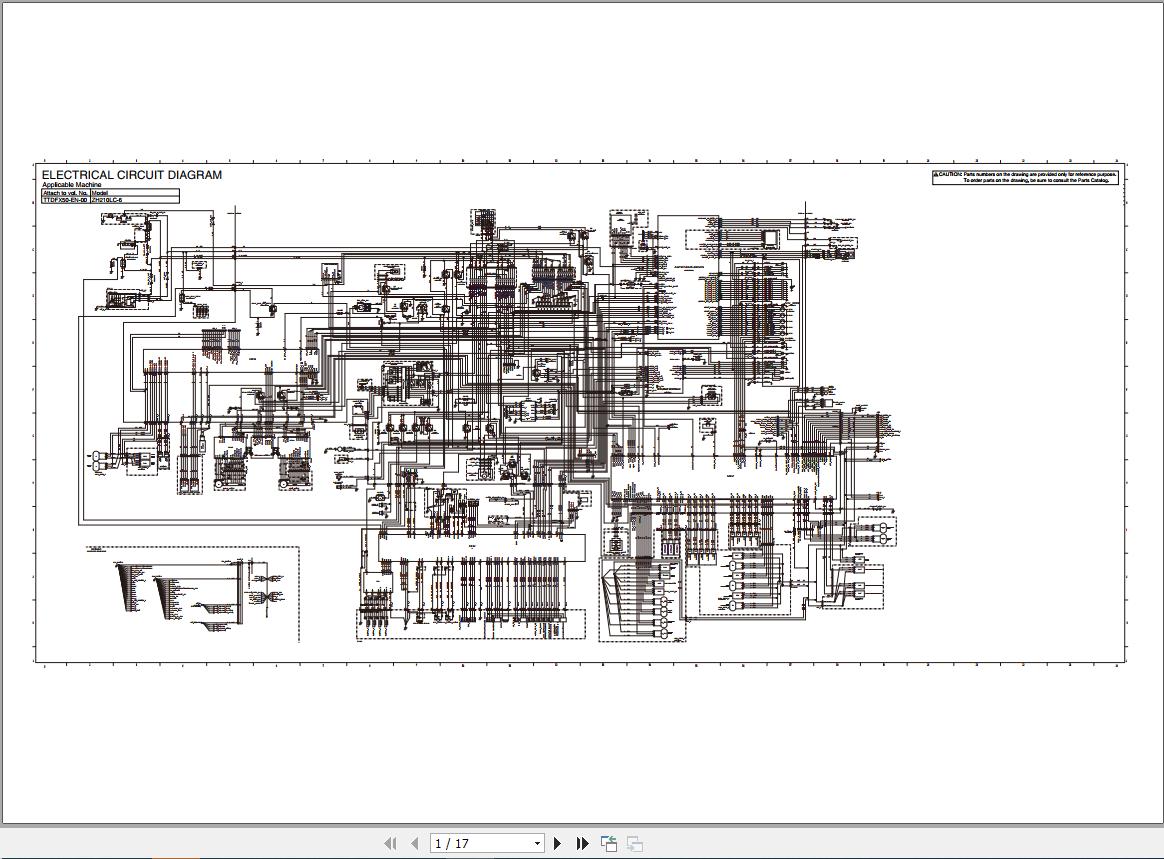
Task: Open the page number dropdown arrow
Action: tap(537, 844)
